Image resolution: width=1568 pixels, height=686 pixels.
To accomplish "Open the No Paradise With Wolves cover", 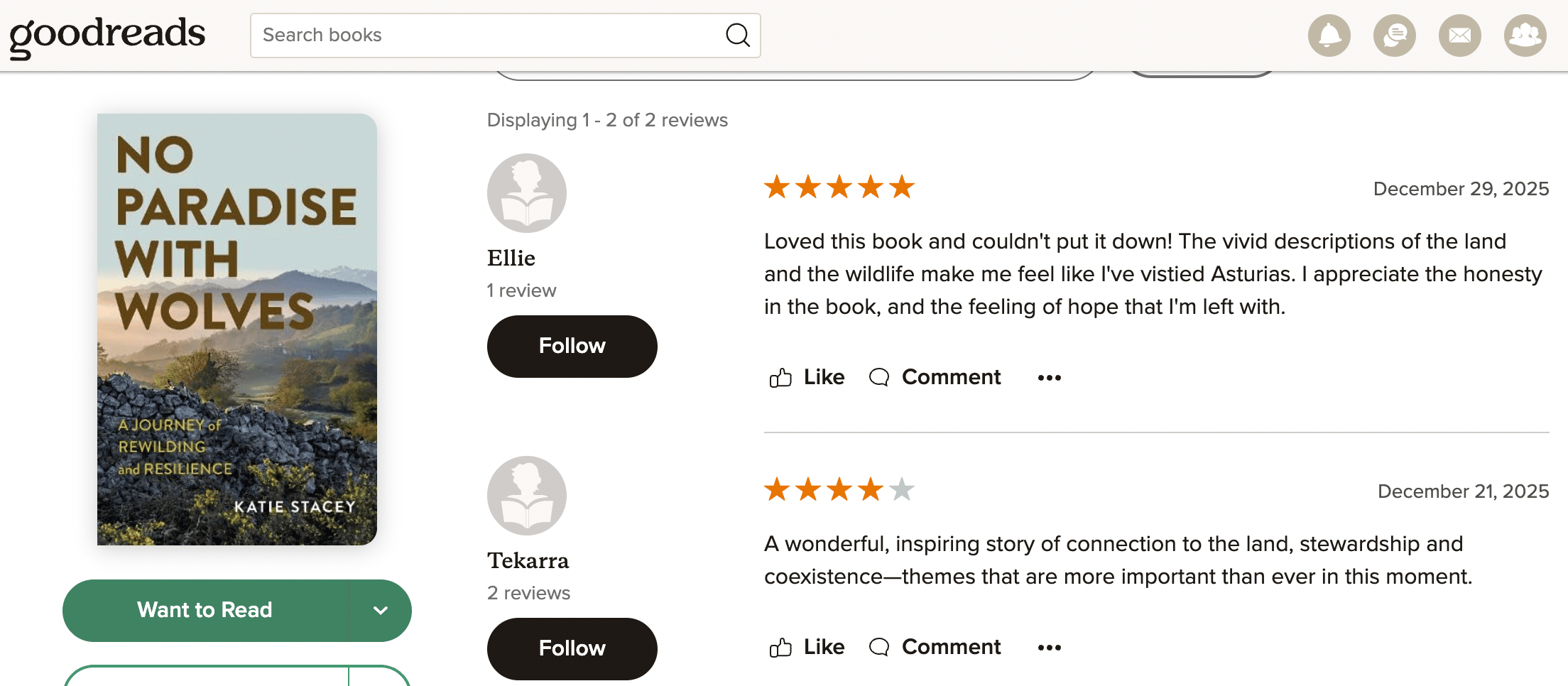I will pos(237,330).
